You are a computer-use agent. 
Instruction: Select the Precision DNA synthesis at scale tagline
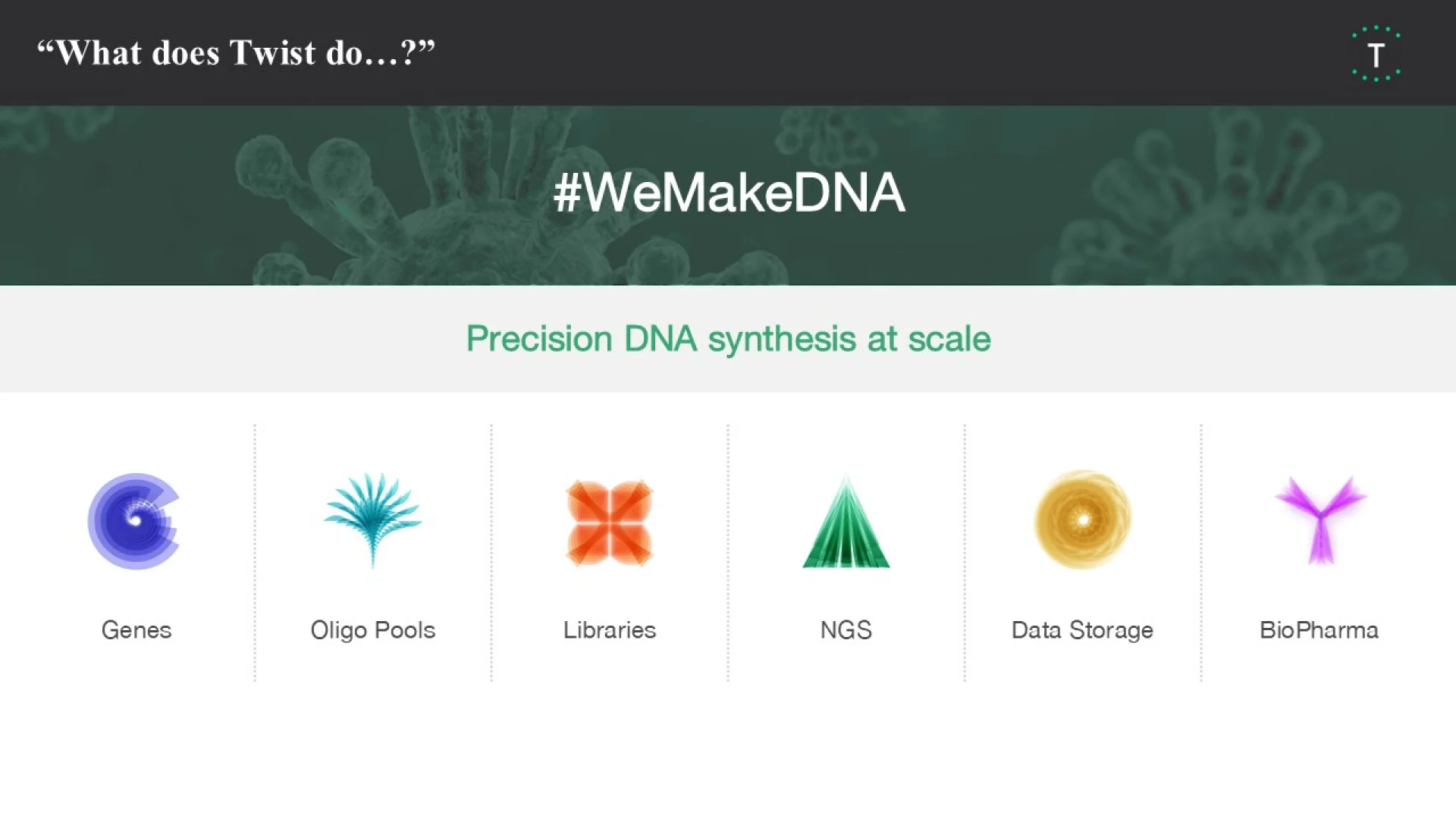(x=728, y=339)
